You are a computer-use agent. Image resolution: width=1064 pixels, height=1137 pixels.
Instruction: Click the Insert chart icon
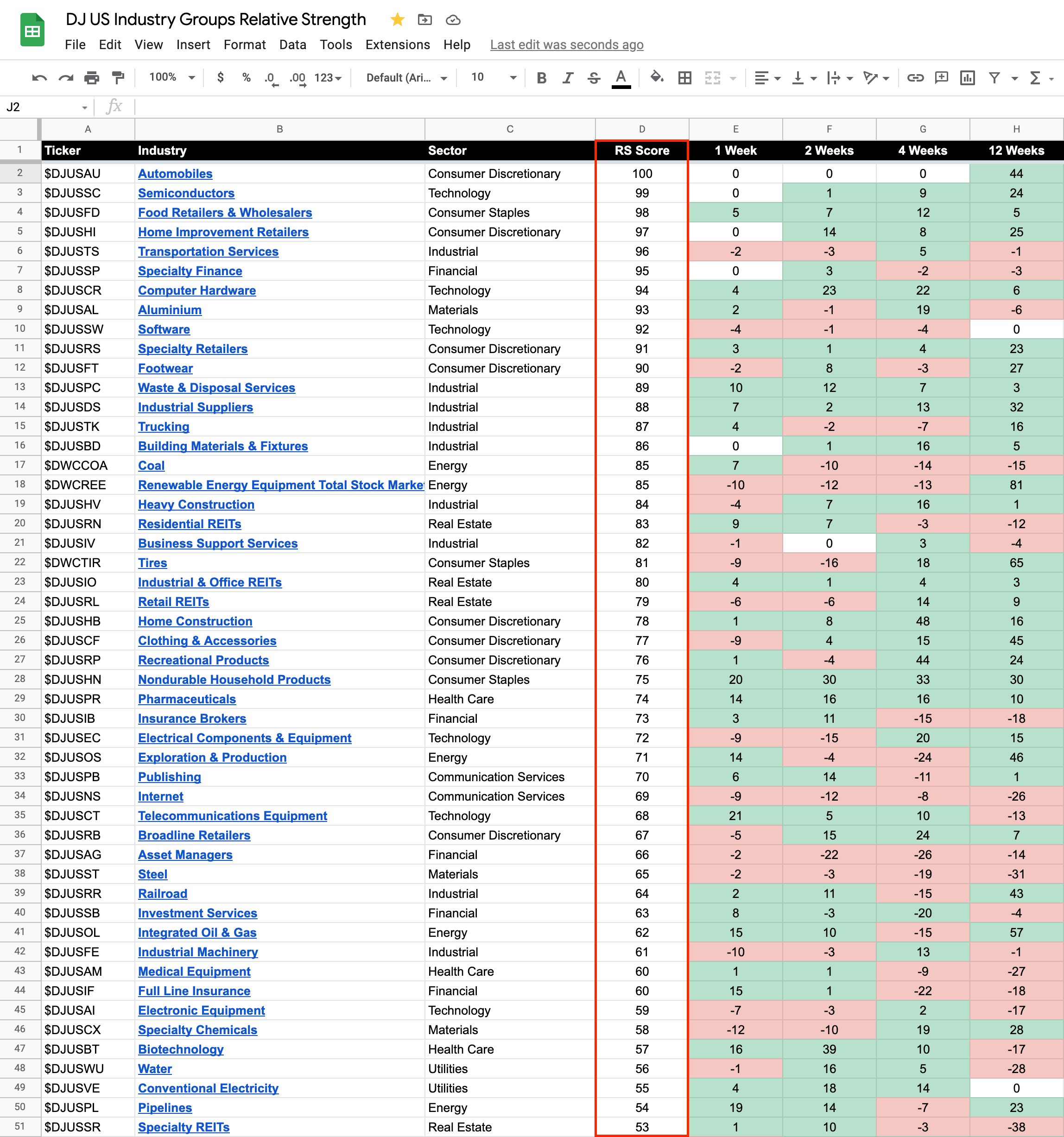pyautogui.click(x=967, y=78)
